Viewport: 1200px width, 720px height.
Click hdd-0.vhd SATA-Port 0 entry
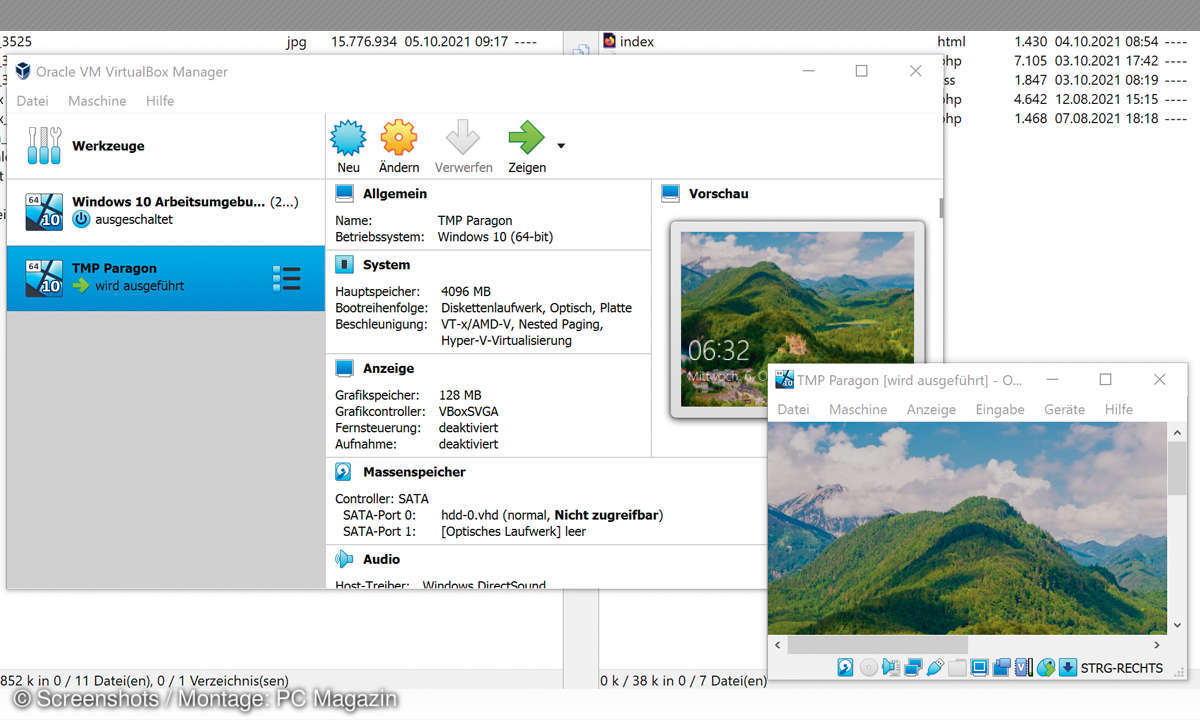tap(551, 515)
